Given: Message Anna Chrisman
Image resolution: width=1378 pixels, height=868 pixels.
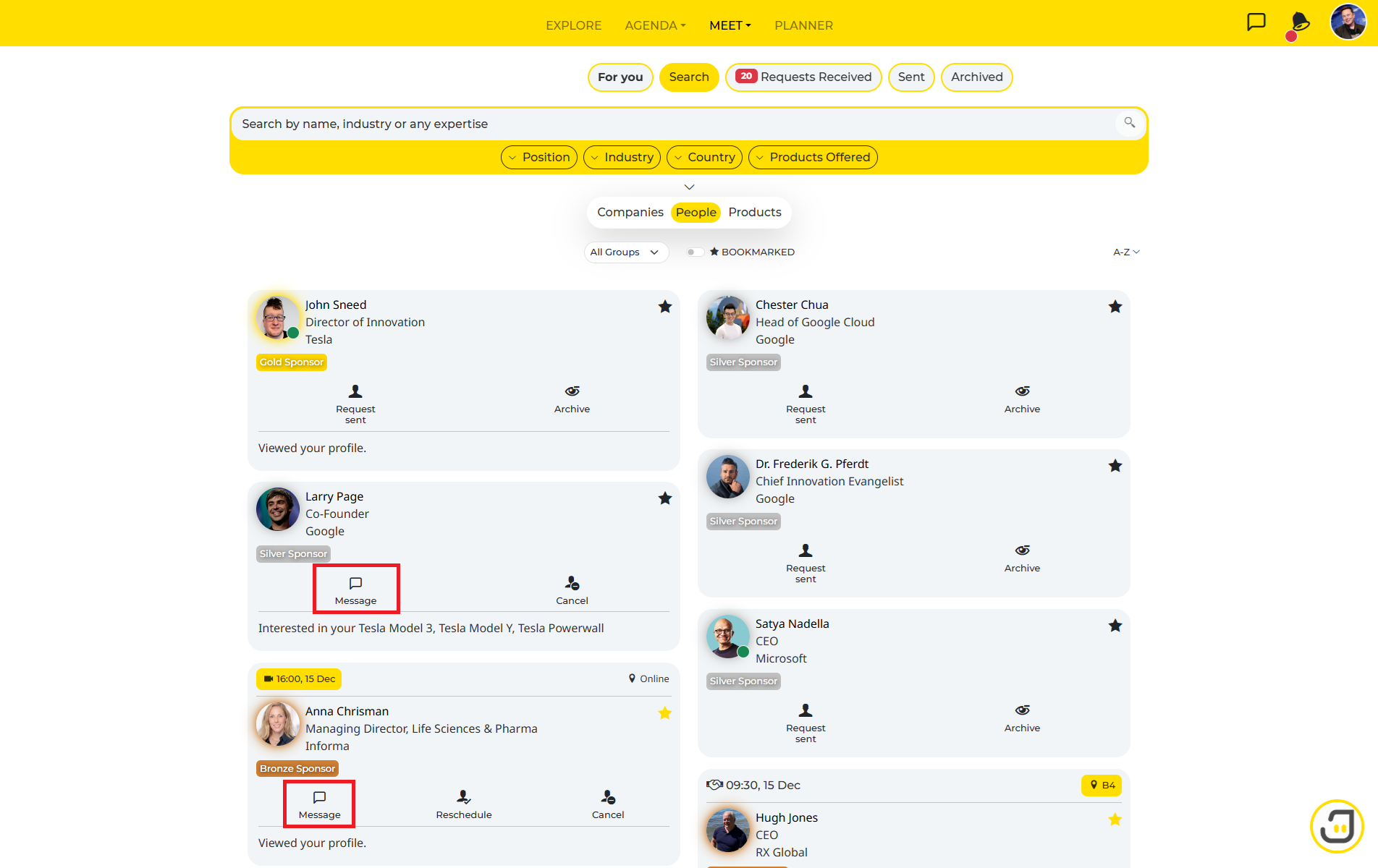Looking at the screenshot, I should 319,804.
